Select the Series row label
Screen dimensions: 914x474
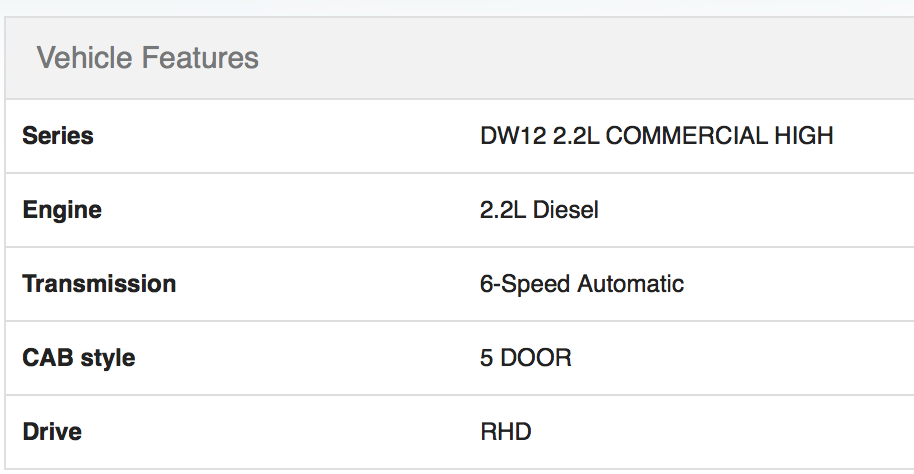click(58, 136)
